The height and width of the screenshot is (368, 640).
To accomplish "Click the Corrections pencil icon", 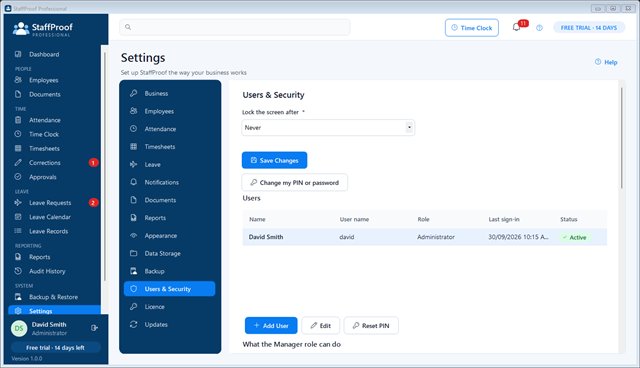I will pyautogui.click(x=18, y=162).
